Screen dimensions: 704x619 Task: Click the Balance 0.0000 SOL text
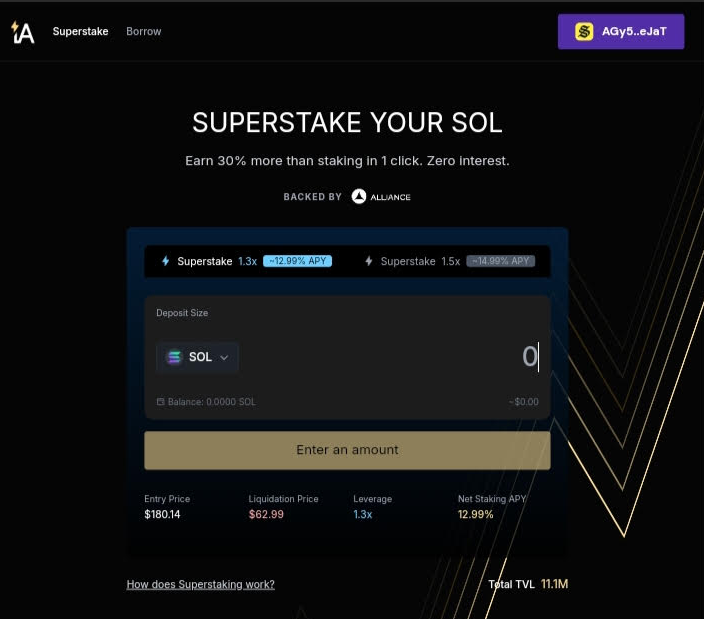click(211, 402)
